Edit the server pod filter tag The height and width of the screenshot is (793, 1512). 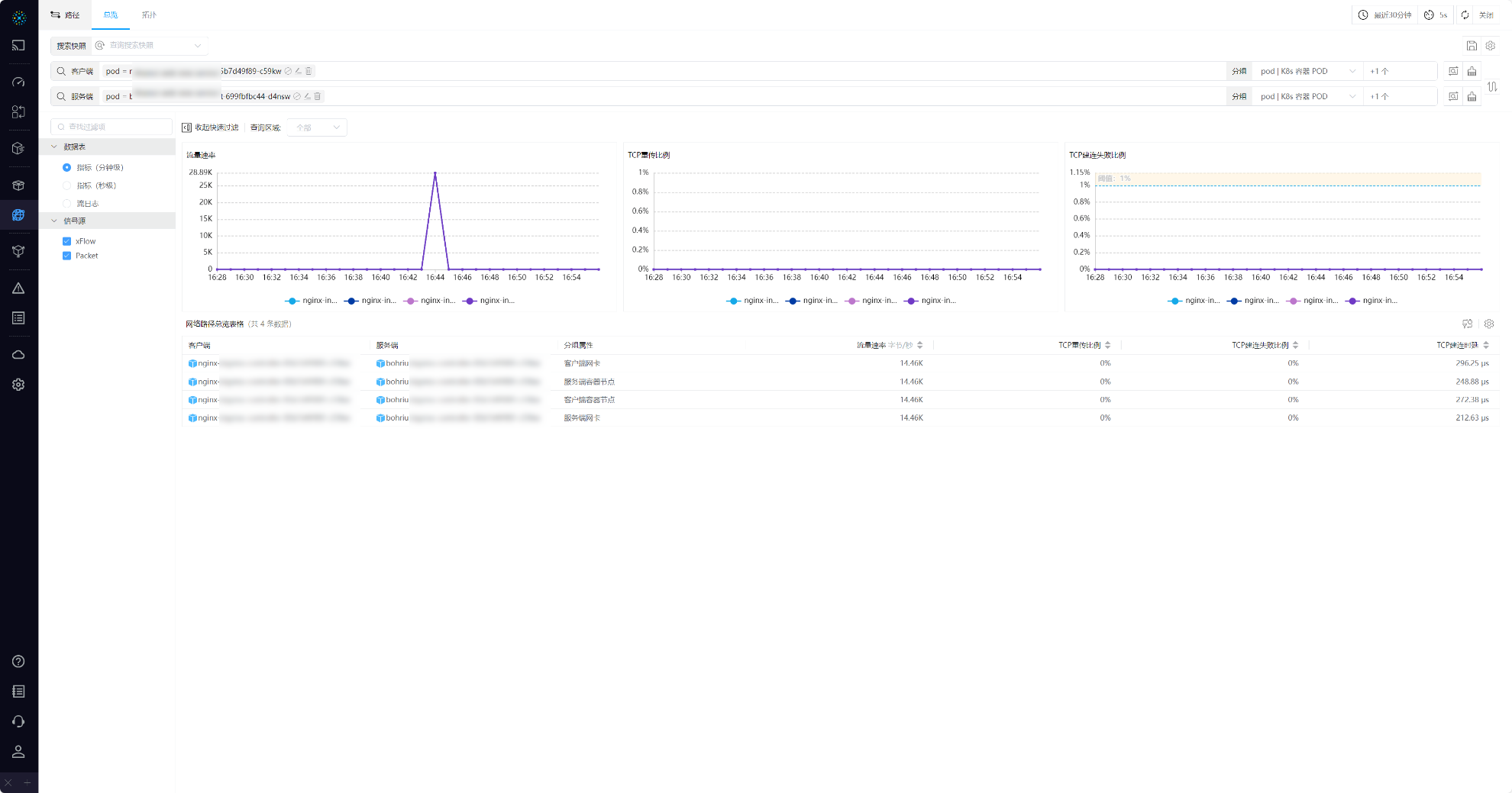pos(307,96)
